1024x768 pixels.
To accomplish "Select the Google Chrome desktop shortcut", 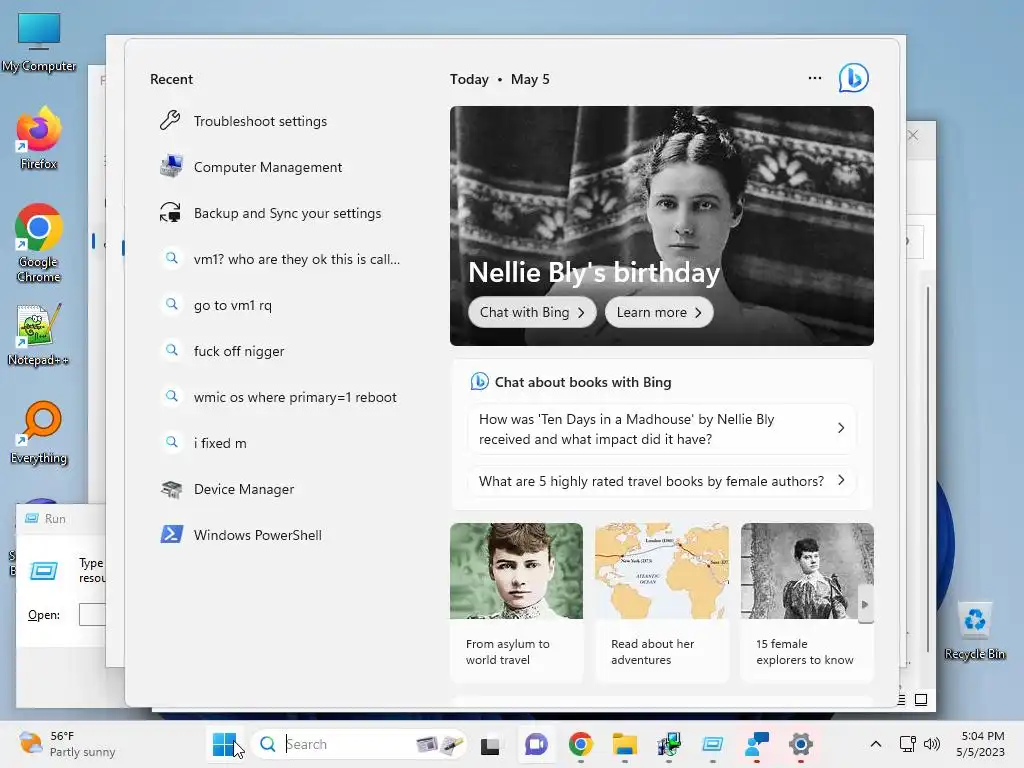I will (39, 243).
